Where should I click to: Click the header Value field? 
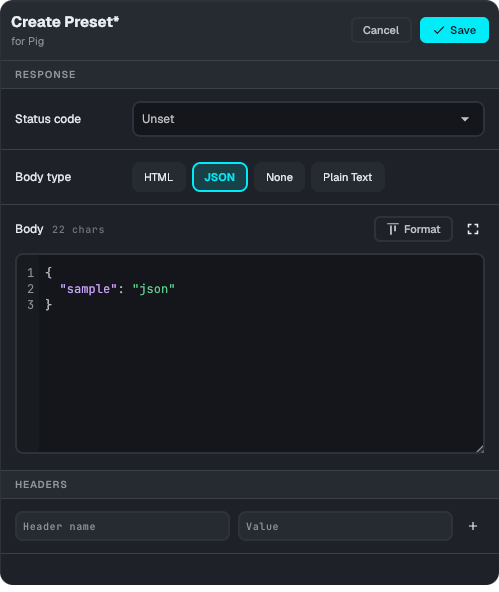click(x=345, y=526)
